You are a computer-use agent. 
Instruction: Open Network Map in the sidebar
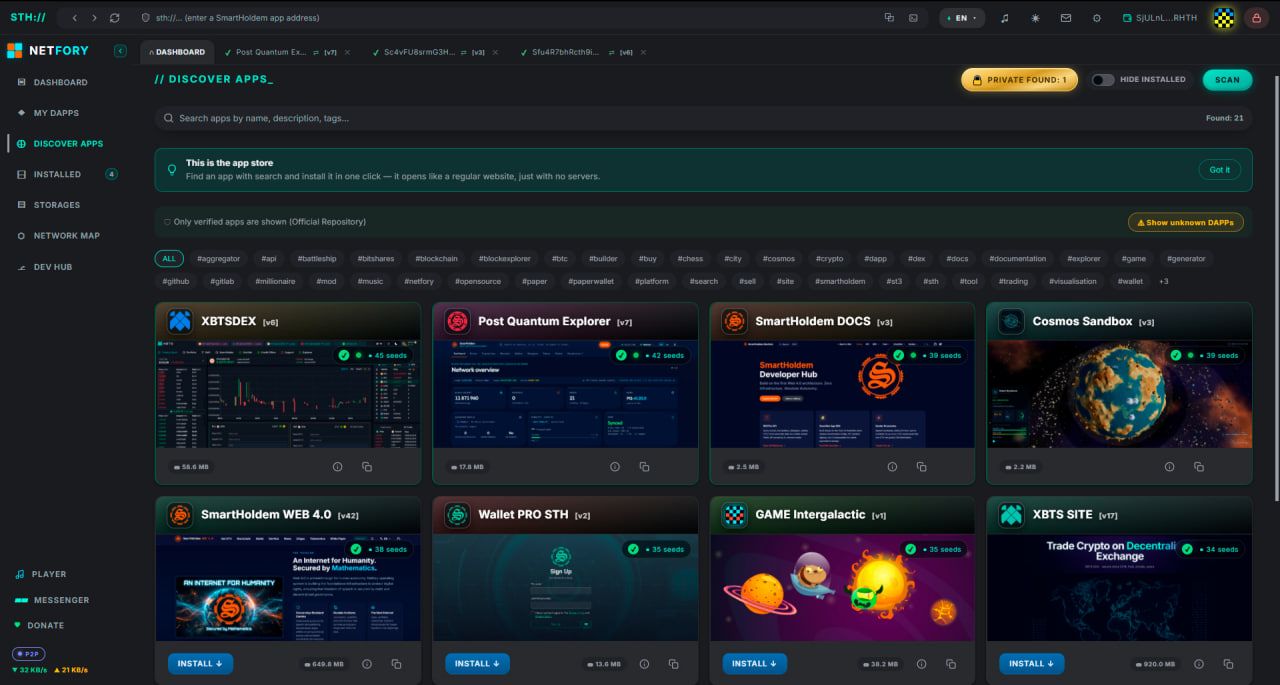66,236
